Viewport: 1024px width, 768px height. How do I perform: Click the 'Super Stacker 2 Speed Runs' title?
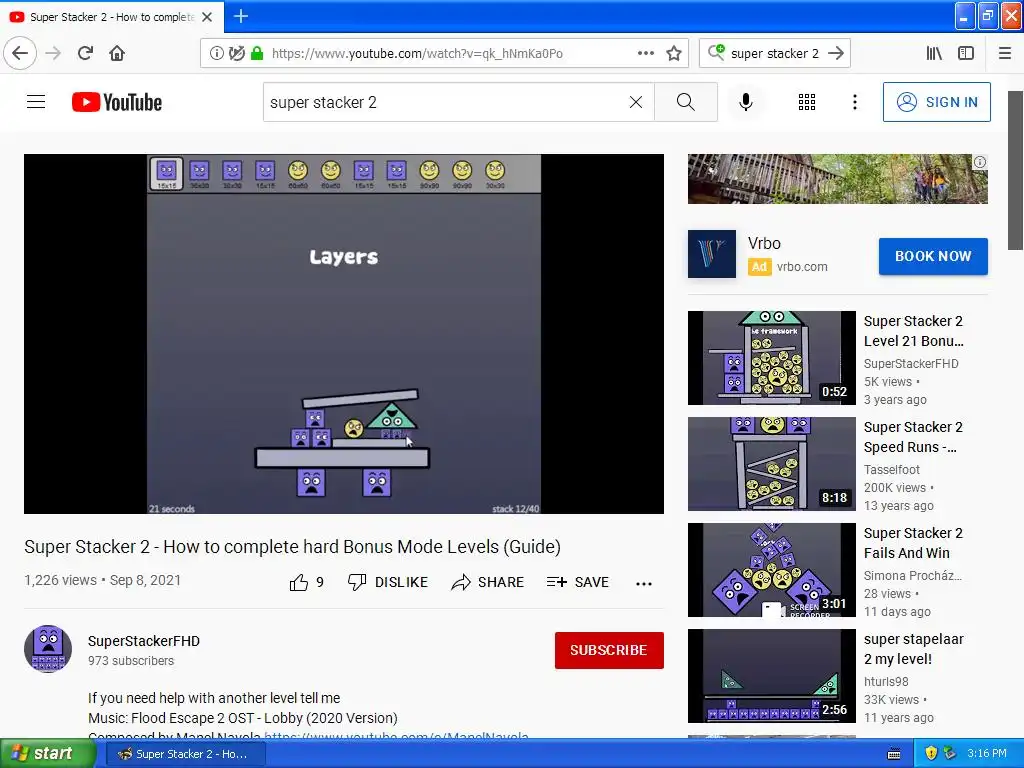(x=913, y=437)
